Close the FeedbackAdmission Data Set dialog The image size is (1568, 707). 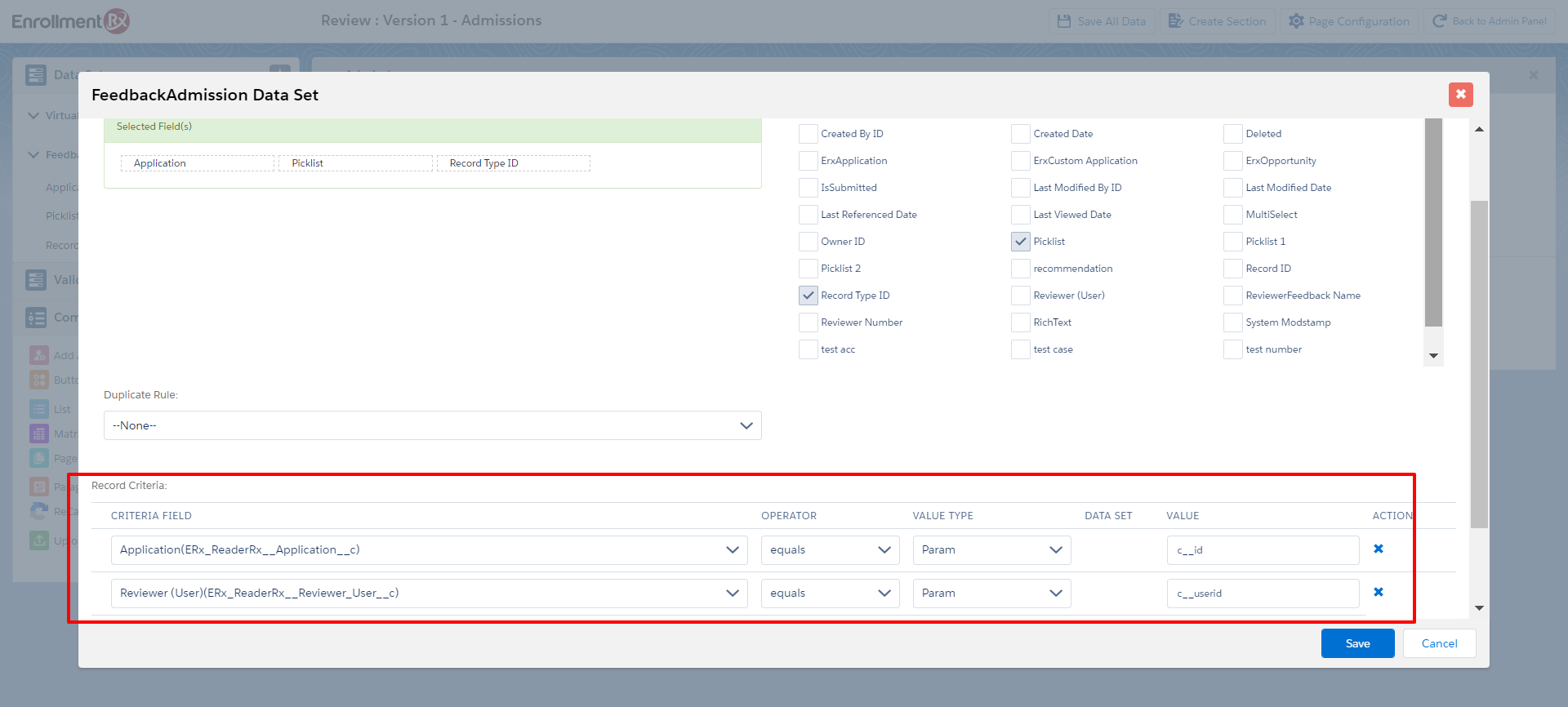1460,95
